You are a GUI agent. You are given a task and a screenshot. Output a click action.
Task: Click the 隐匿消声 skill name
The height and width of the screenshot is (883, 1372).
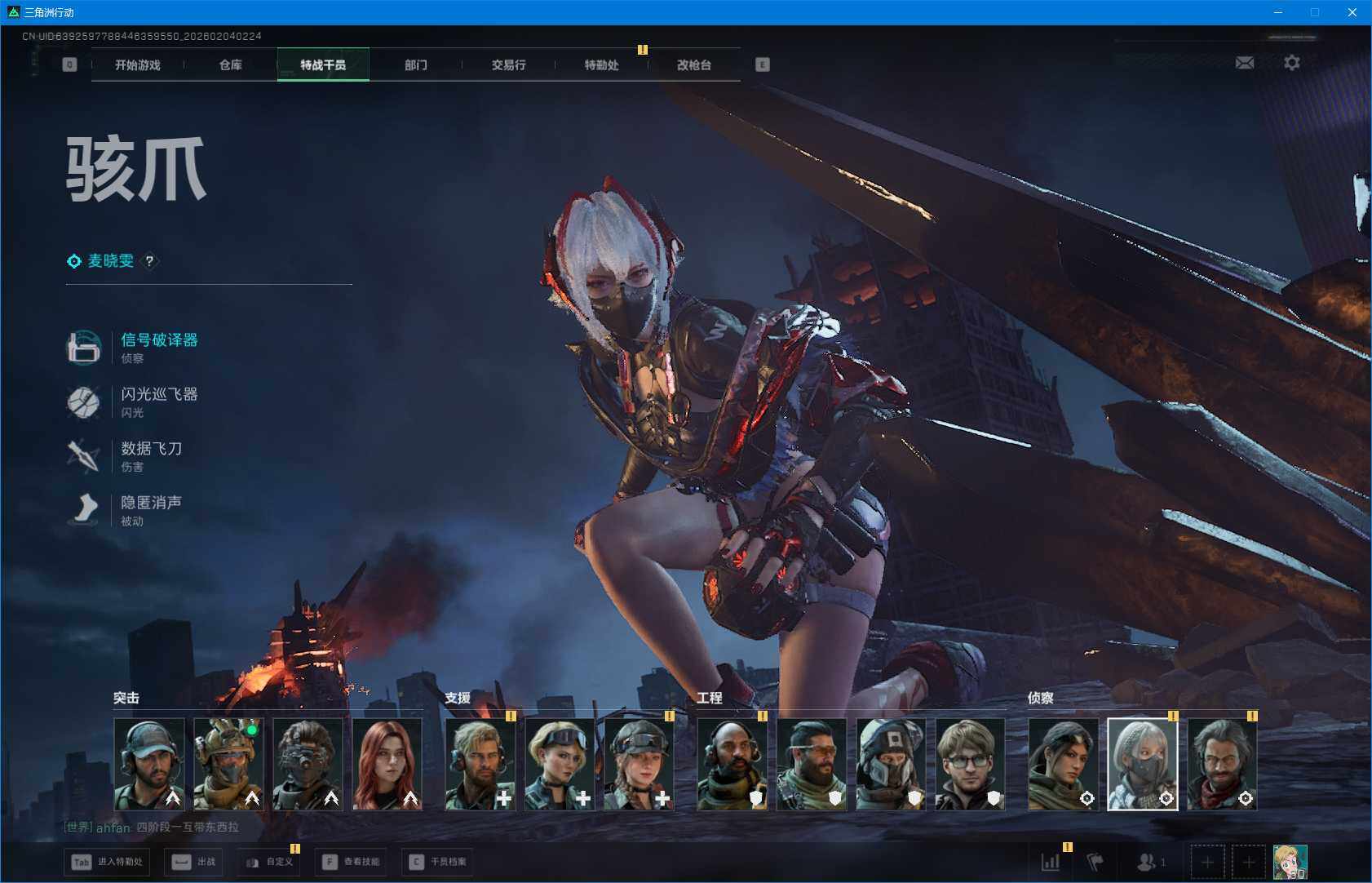click(152, 502)
